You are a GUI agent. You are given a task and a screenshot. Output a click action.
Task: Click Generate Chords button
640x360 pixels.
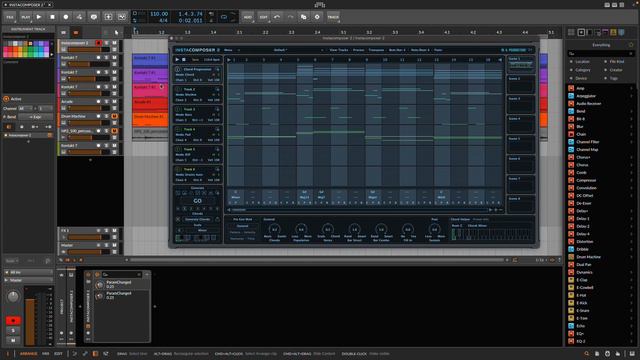click(x=198, y=219)
